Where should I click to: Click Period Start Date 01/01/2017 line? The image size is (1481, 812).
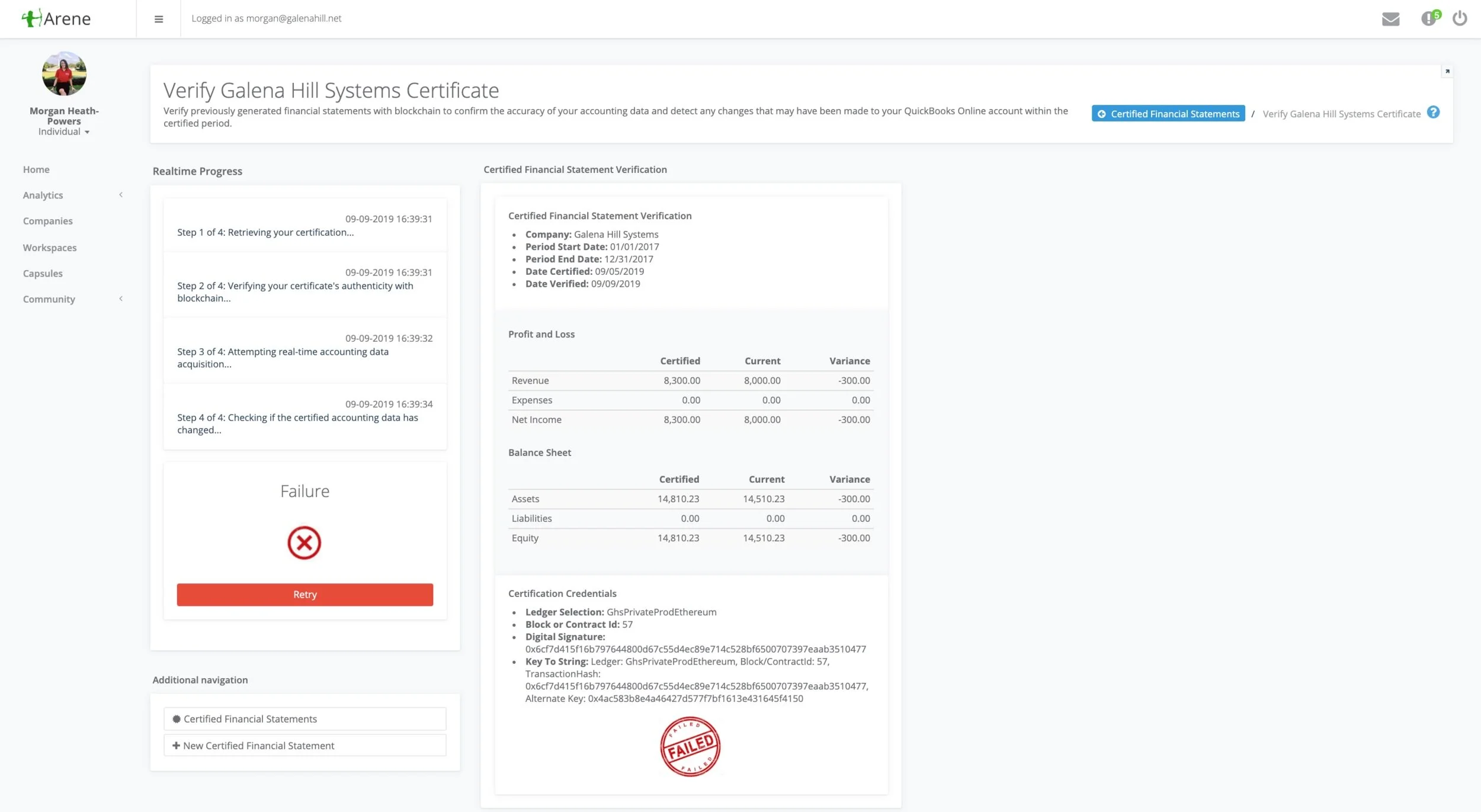click(592, 247)
